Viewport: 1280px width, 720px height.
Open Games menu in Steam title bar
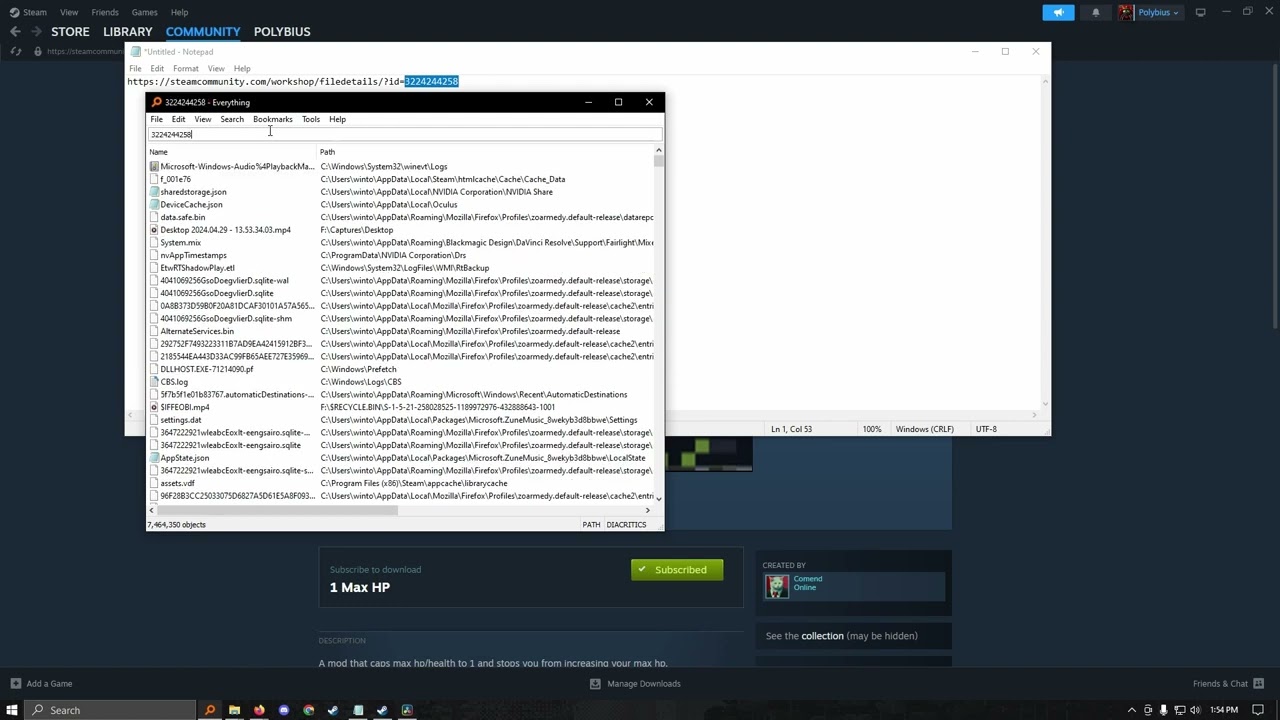point(145,12)
